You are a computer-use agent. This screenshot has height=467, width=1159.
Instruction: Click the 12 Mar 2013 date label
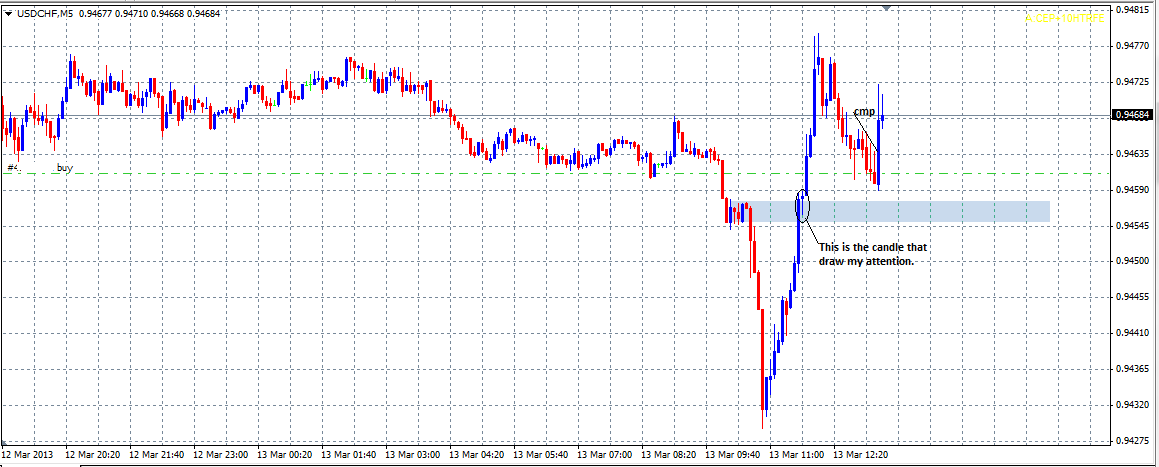30,454
